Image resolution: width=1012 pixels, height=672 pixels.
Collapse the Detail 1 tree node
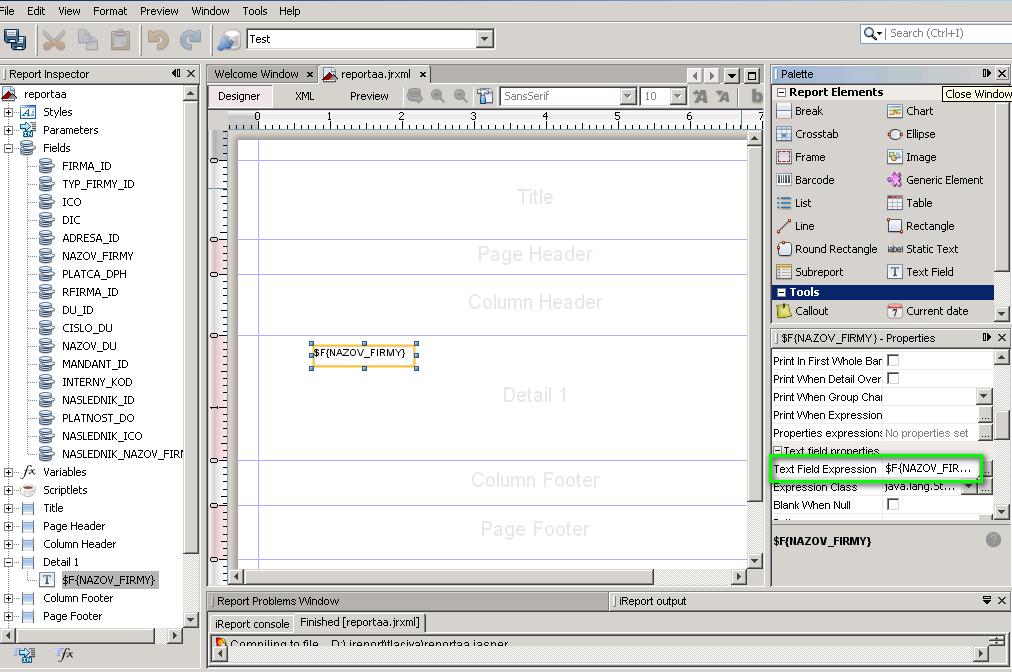[x=8, y=562]
